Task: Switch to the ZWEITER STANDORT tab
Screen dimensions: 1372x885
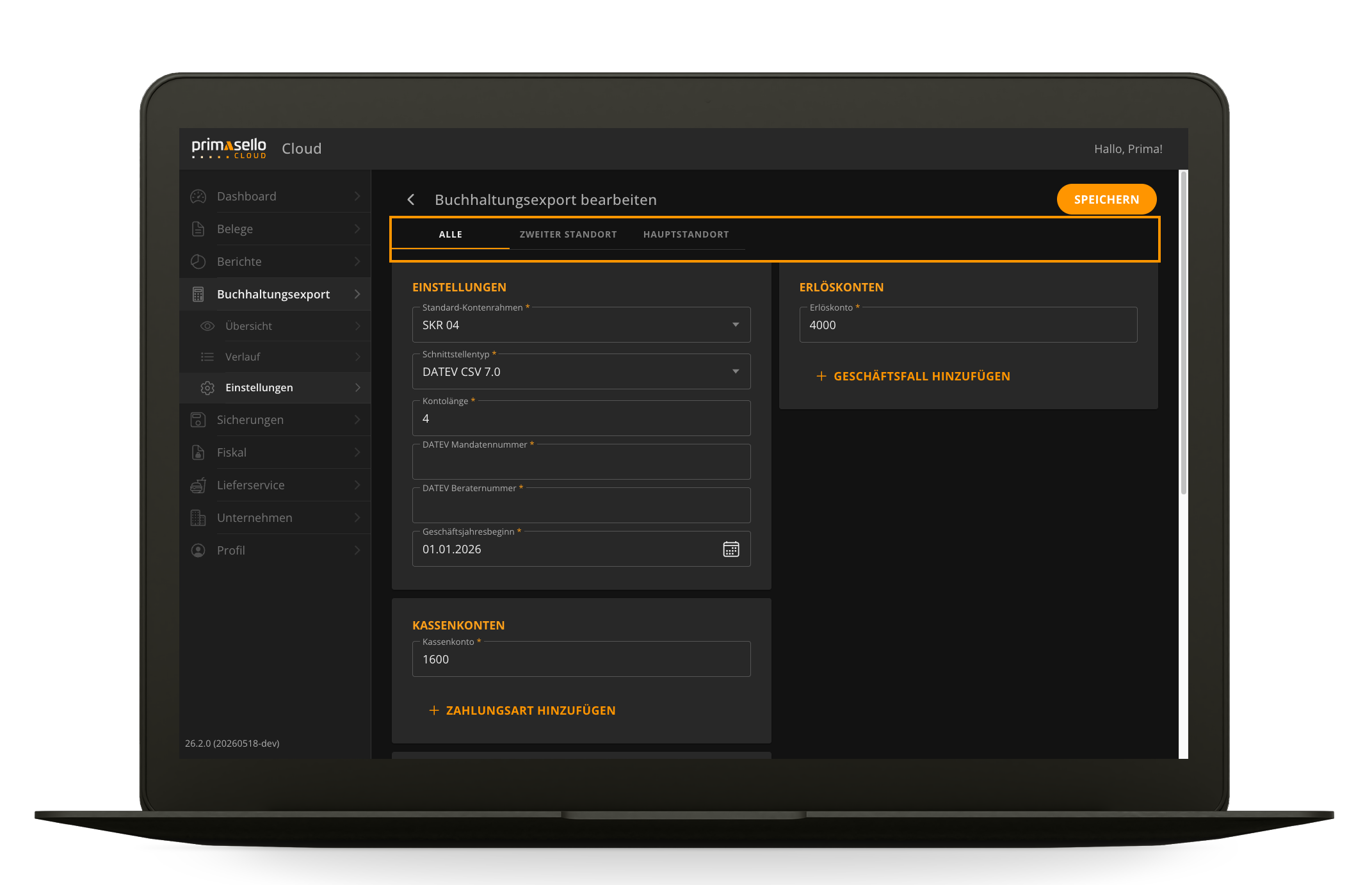Action: tap(569, 234)
